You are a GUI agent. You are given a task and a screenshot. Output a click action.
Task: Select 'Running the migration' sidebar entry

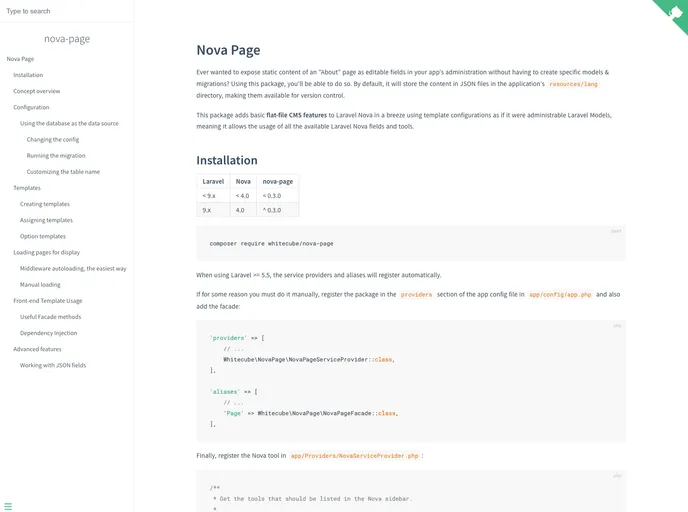pos(56,156)
